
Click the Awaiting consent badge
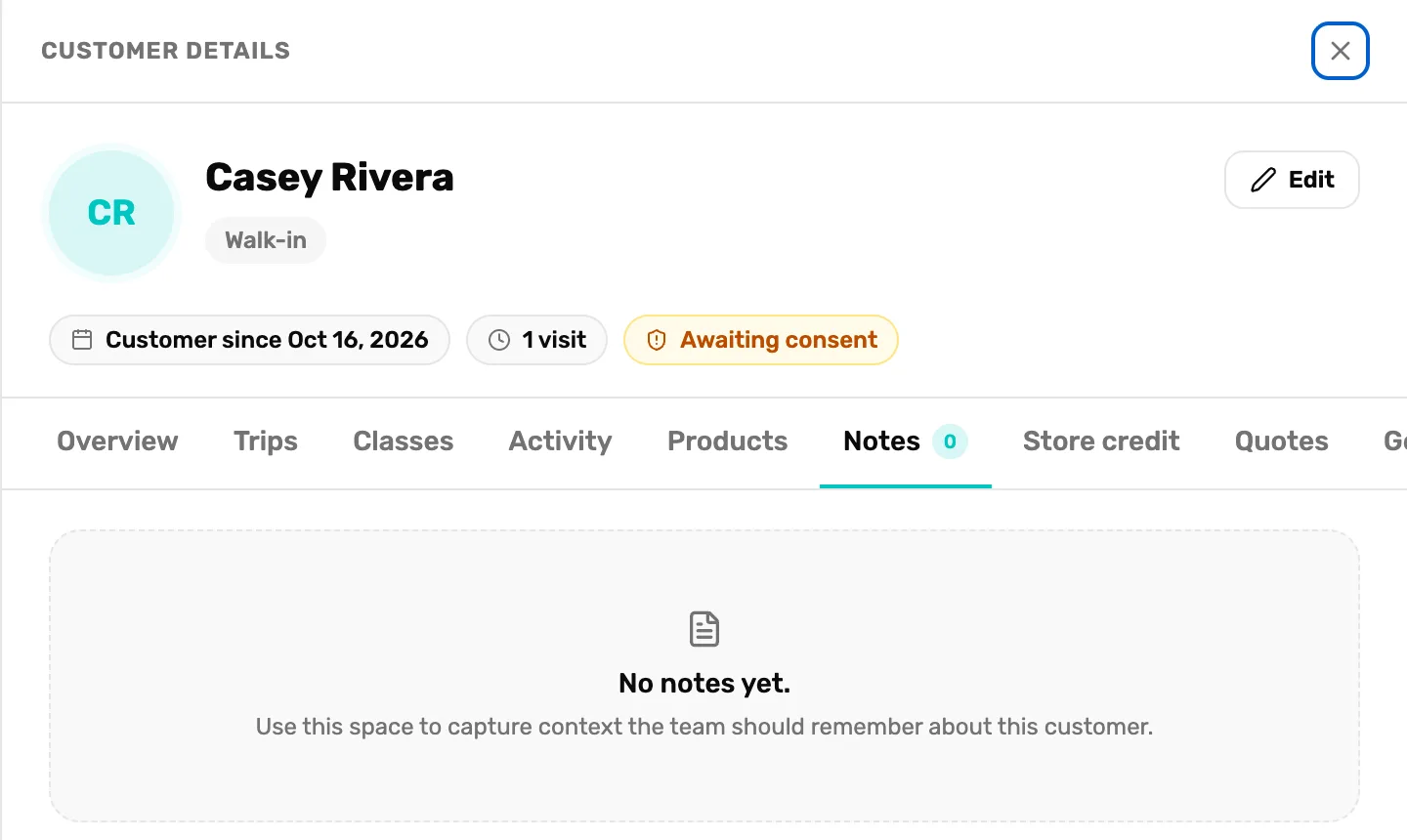coord(760,340)
